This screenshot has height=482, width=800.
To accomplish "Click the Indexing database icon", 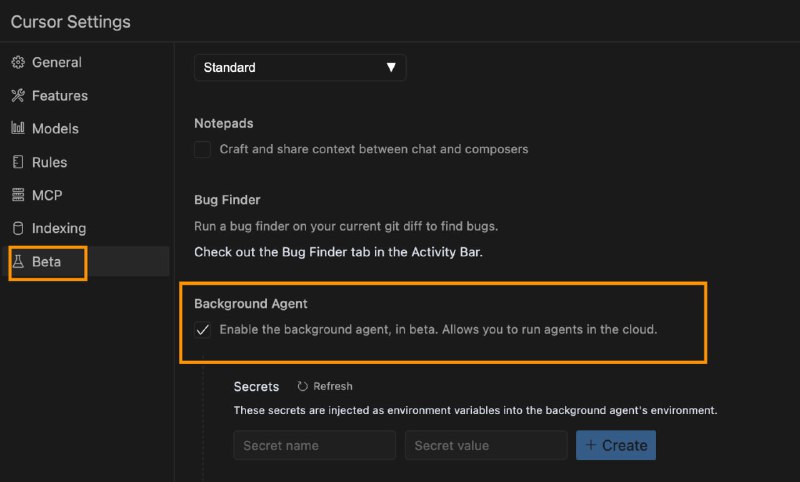I will tap(18, 228).
